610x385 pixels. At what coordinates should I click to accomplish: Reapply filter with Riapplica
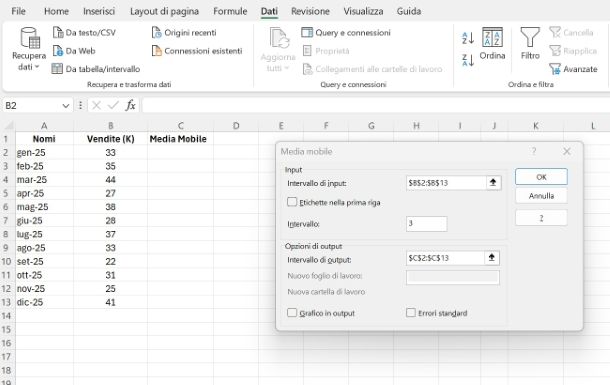pyautogui.click(x=573, y=51)
